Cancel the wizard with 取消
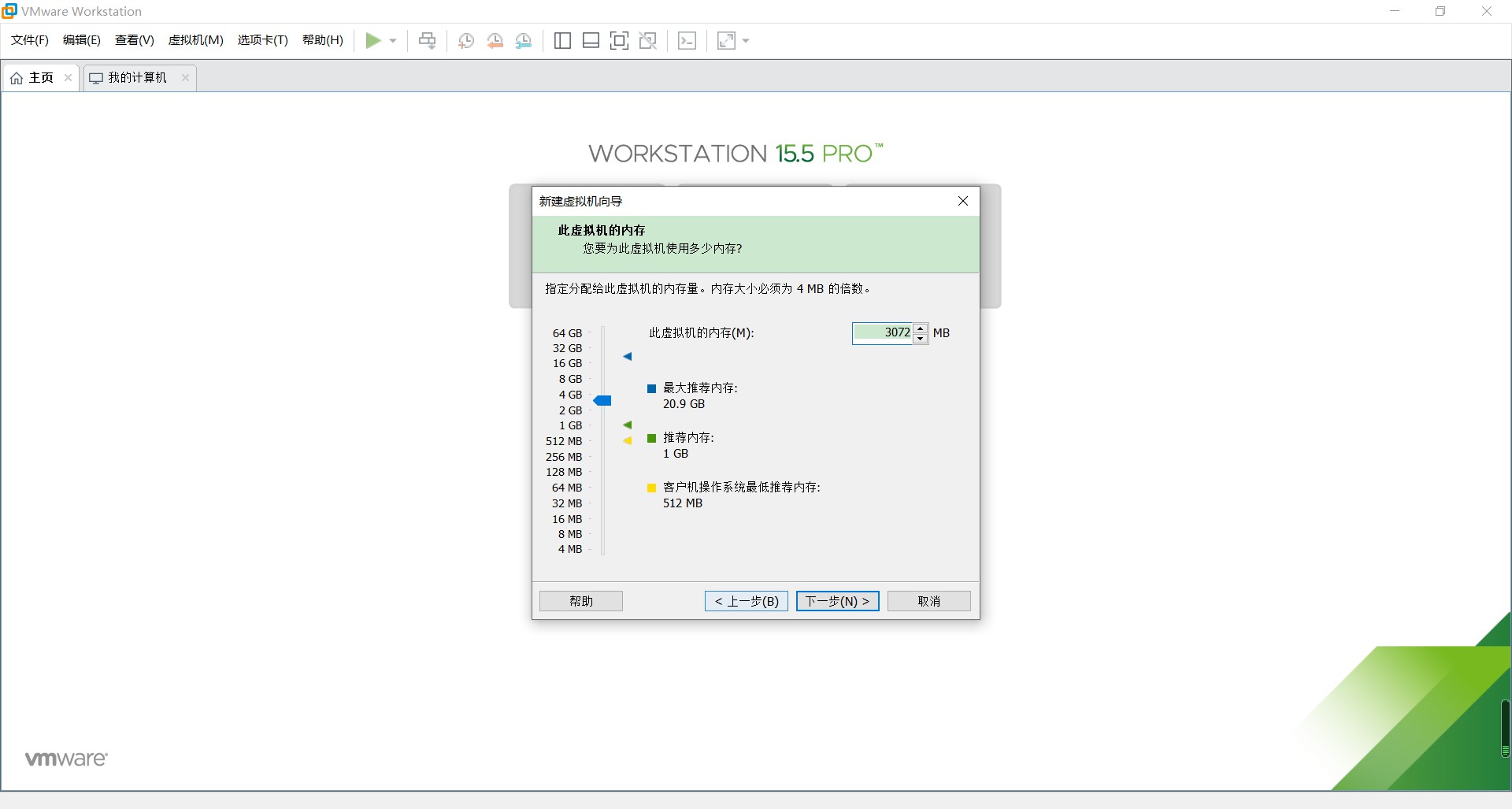1512x809 pixels. [x=929, y=601]
